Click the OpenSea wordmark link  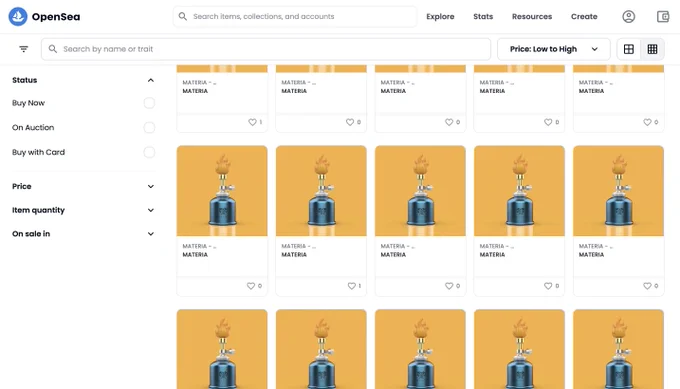pyautogui.click(x=56, y=17)
